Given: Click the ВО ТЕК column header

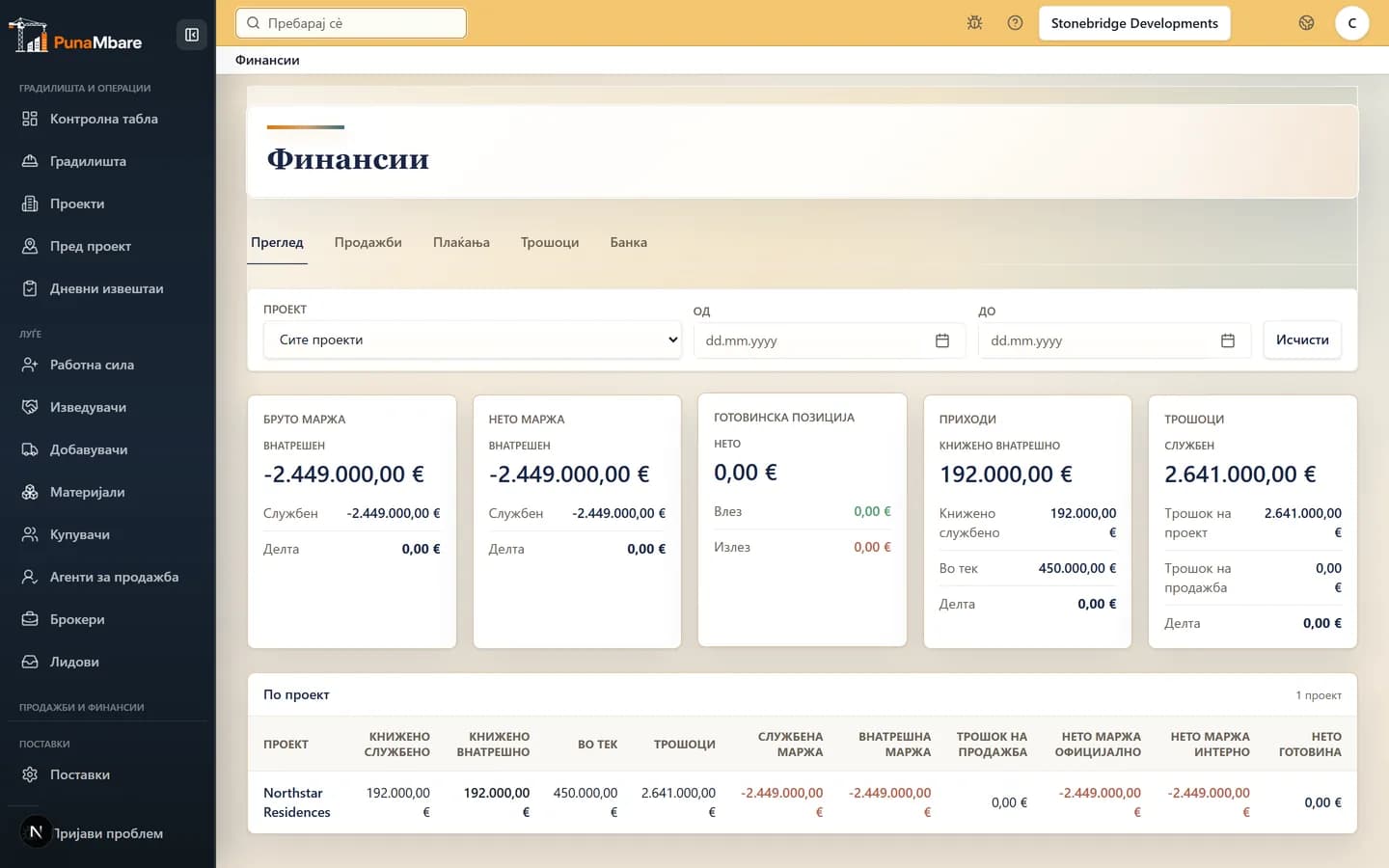Looking at the screenshot, I should 598,745.
